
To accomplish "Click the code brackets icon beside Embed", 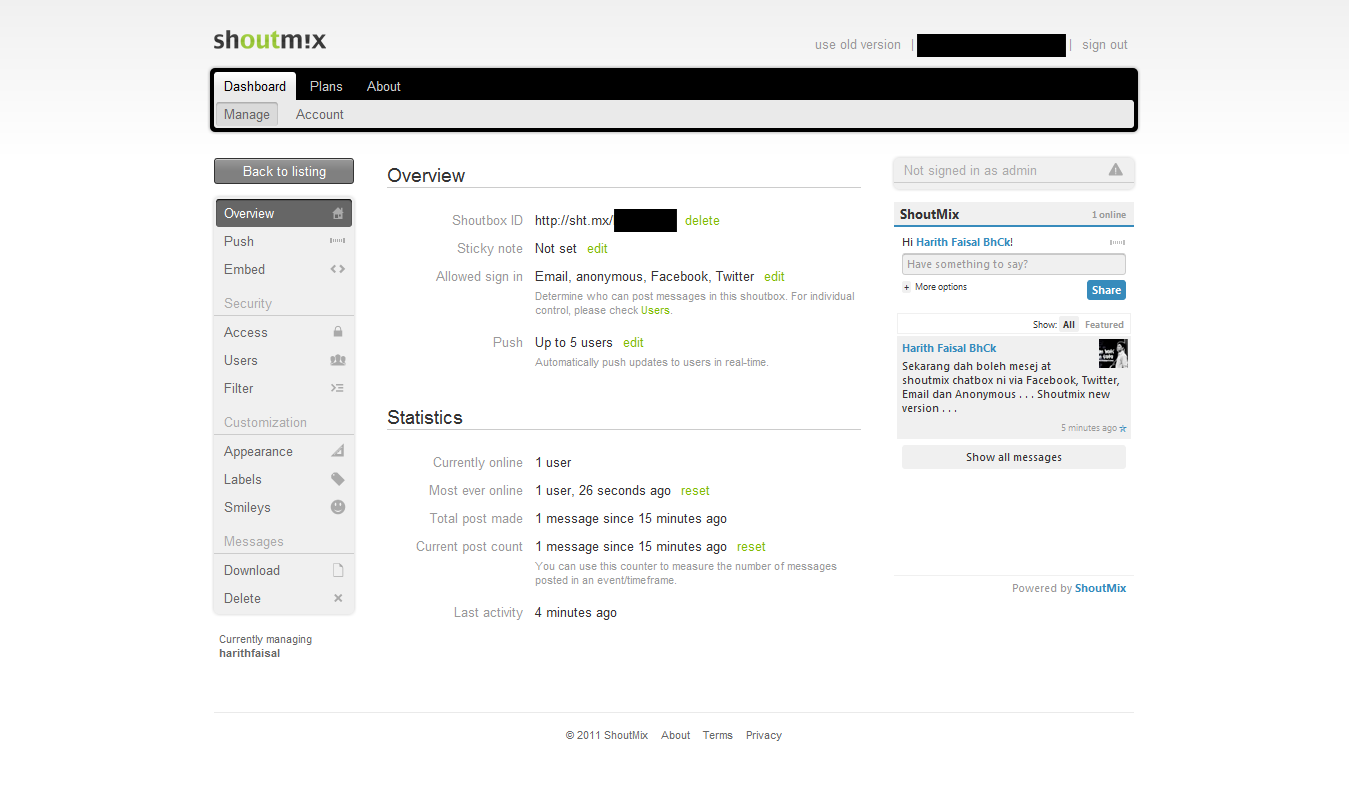I will pos(338,269).
